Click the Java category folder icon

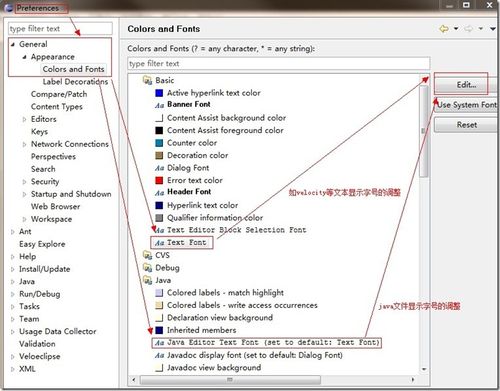pyautogui.click(x=147, y=280)
